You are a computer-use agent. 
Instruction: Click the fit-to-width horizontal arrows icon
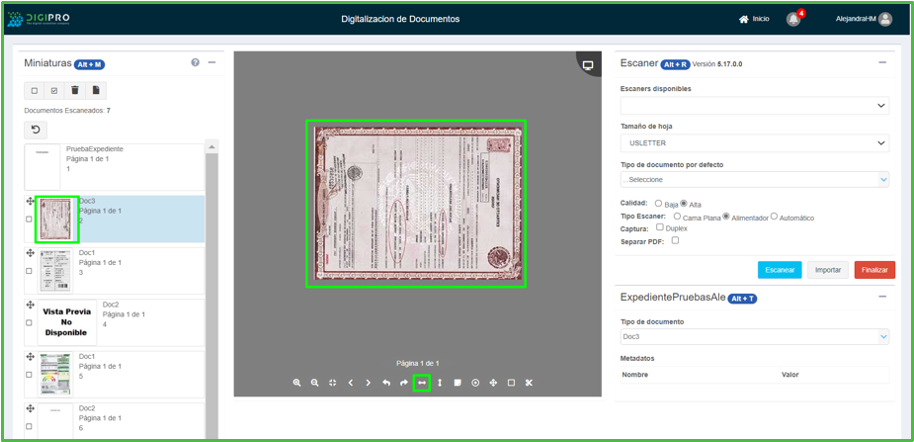pyautogui.click(x=422, y=383)
